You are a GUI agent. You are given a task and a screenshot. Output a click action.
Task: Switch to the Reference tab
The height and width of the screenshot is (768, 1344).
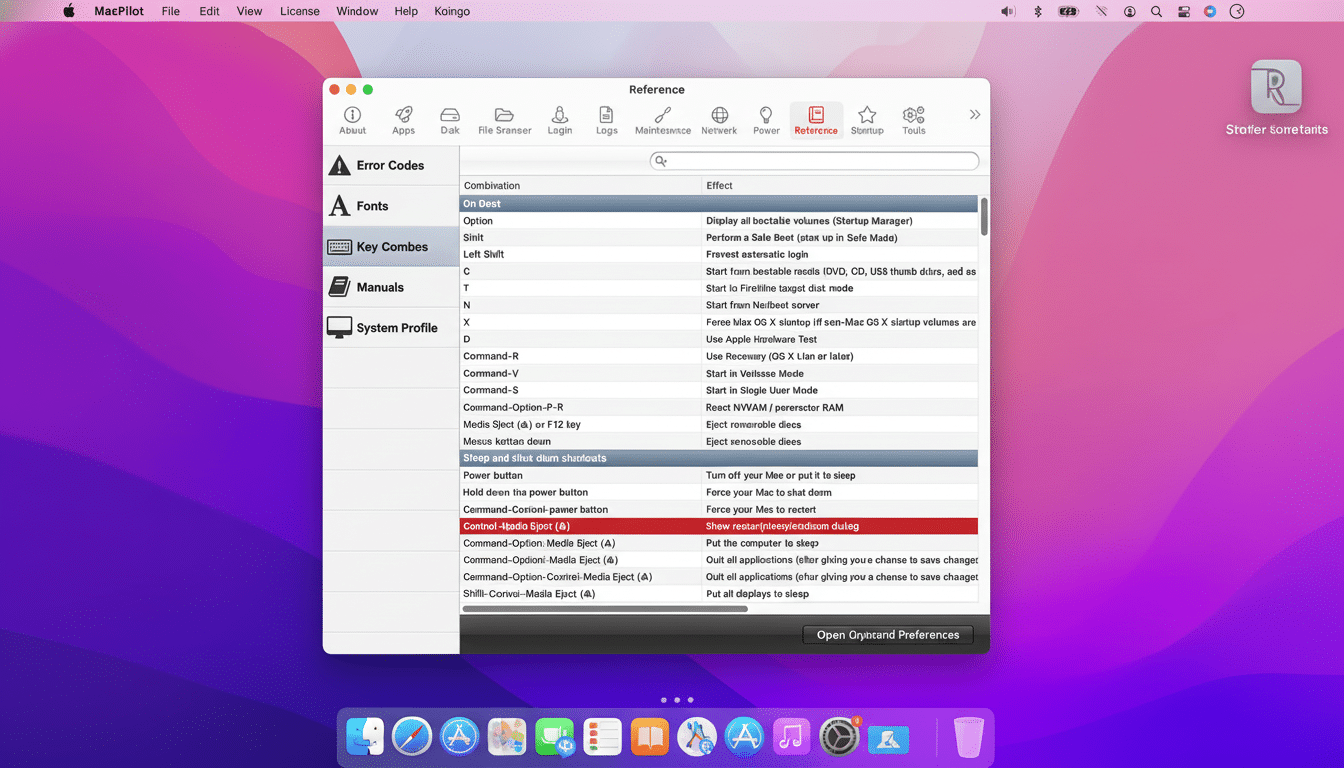(815, 118)
